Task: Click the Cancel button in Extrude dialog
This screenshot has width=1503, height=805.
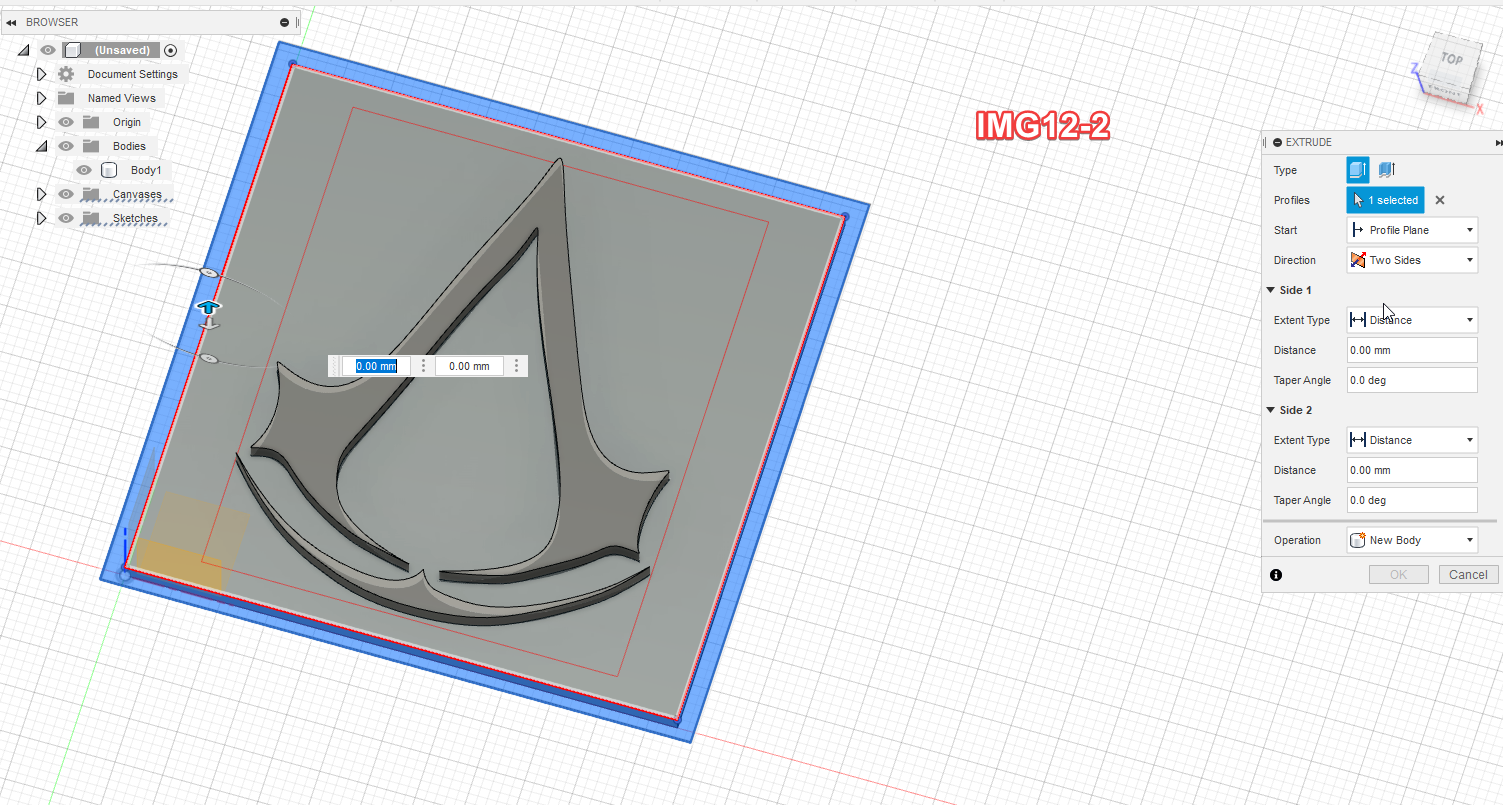Action: 1468,574
